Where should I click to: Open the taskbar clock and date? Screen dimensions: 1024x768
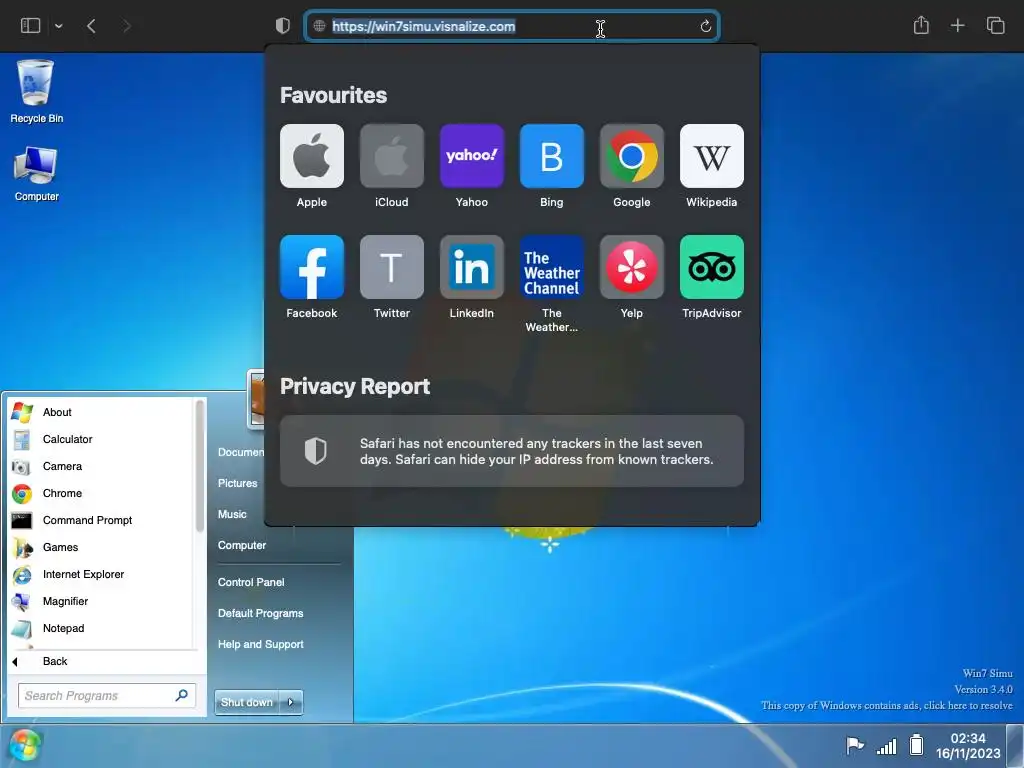tap(968, 746)
